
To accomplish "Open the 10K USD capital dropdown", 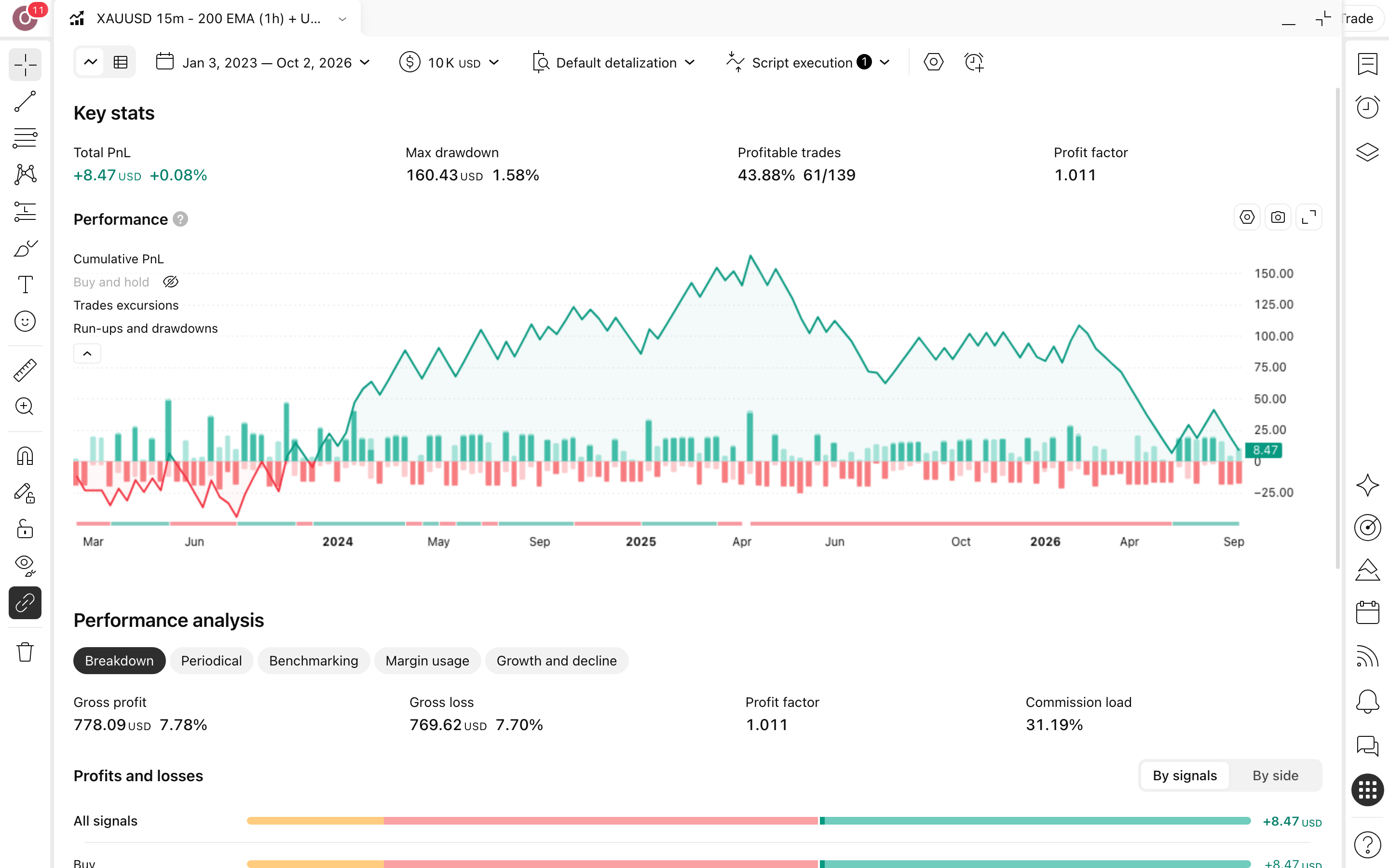I will coord(449,62).
